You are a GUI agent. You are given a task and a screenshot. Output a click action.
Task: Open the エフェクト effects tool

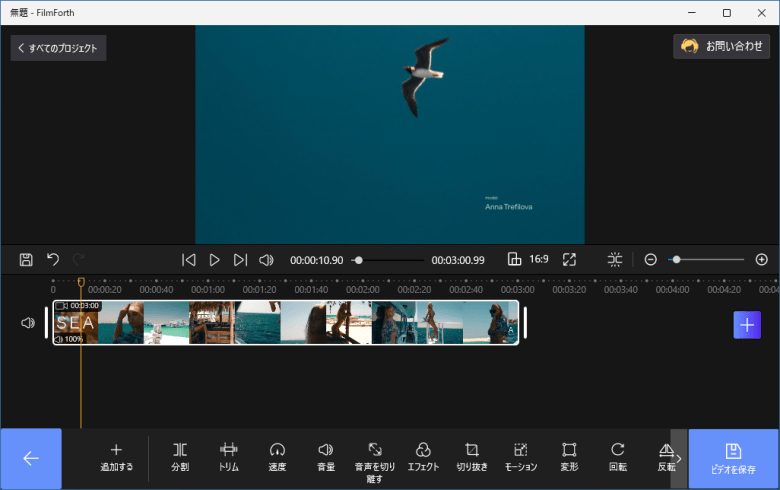[x=423, y=457]
